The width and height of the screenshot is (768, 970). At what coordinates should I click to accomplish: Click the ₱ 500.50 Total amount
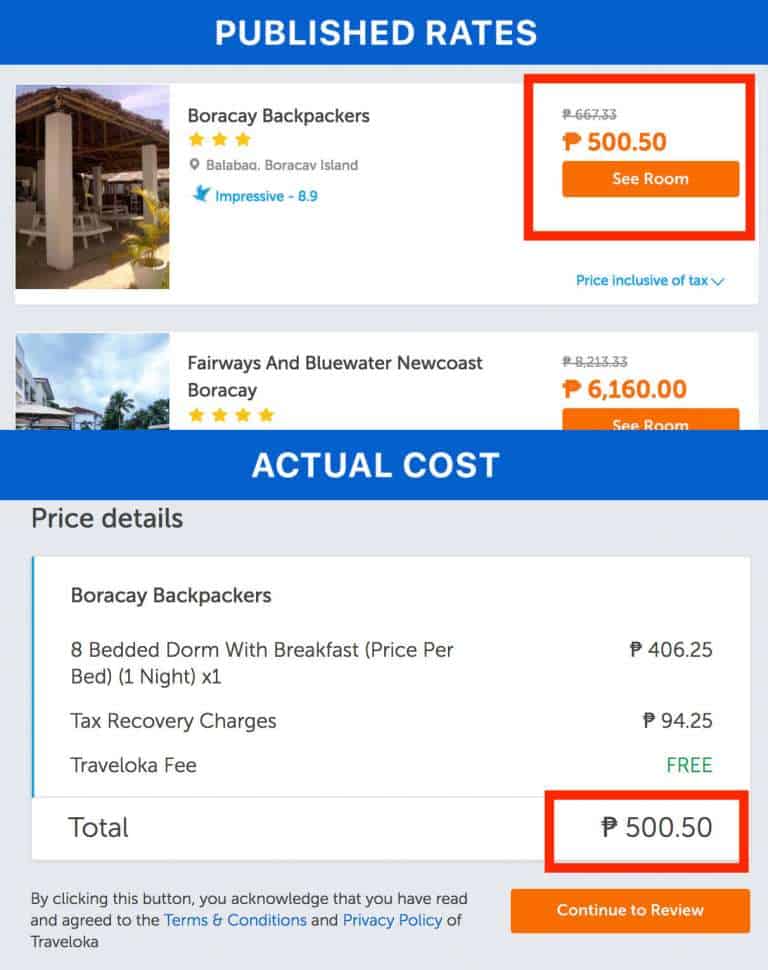(x=656, y=827)
